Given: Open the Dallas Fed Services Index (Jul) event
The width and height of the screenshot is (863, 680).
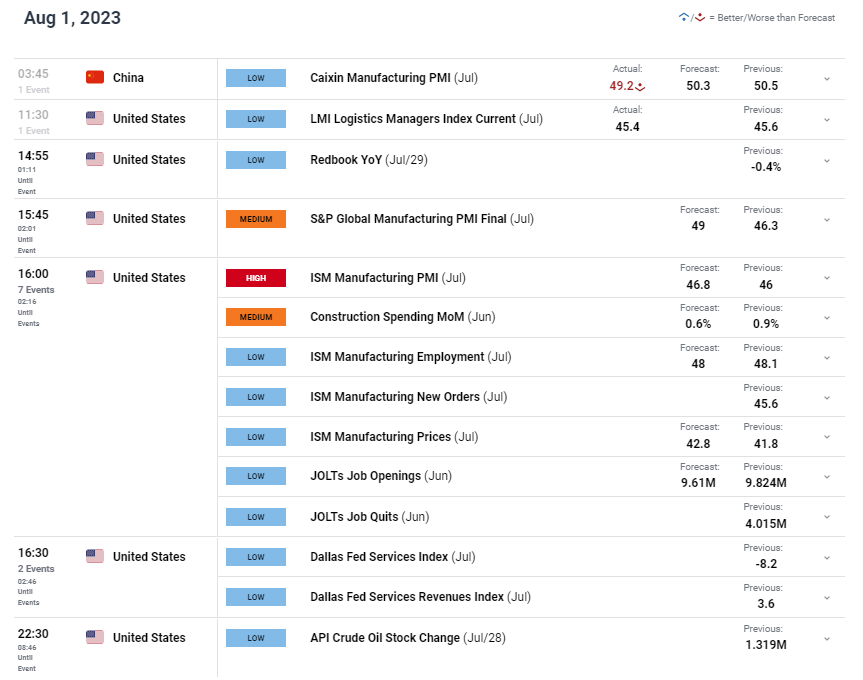Looking at the screenshot, I should [393, 557].
